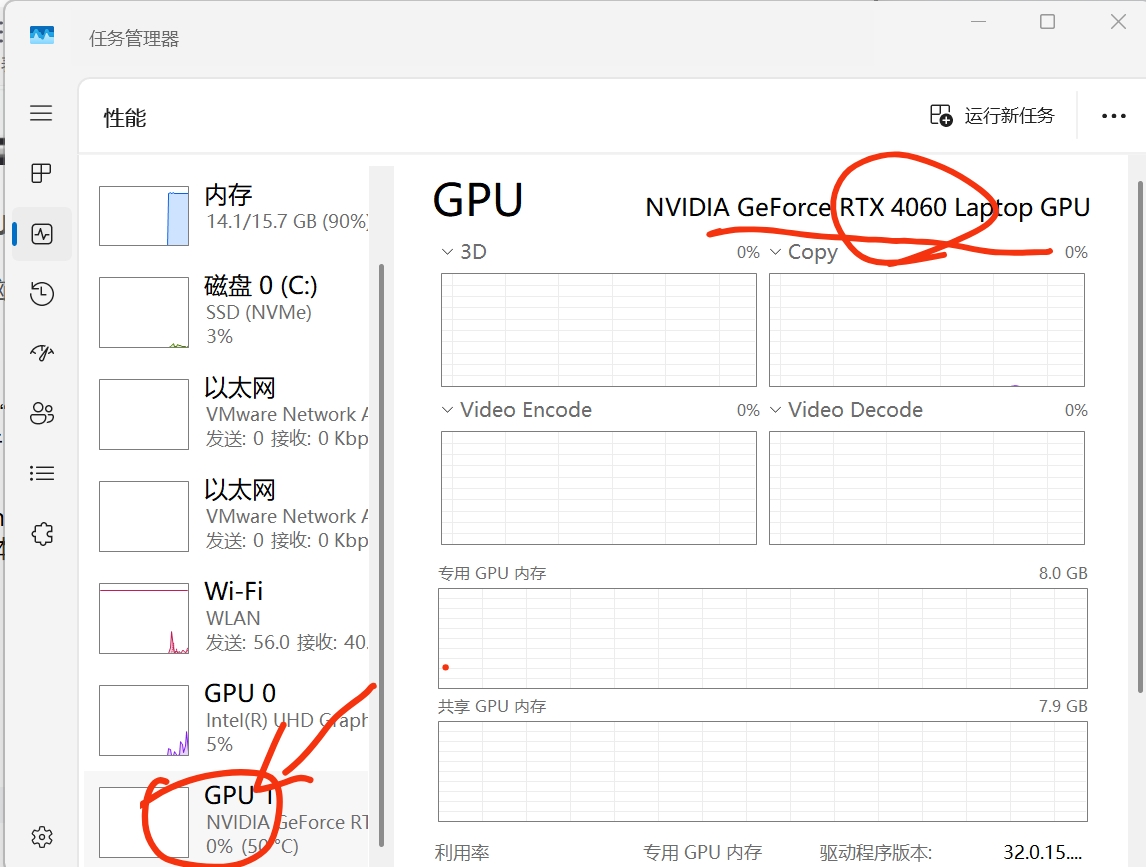Viewport: 1146px width, 867px height.
Task: Click the GPU 0 thumbnail graph
Action: click(144, 720)
